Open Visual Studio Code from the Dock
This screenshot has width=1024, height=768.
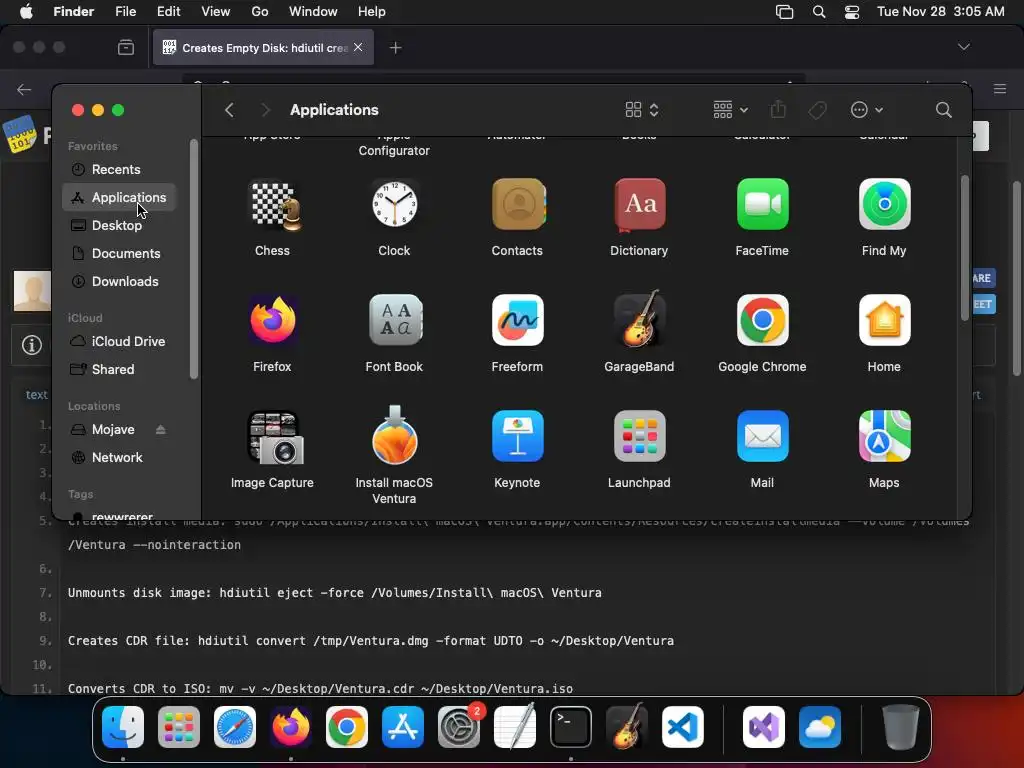[682, 727]
